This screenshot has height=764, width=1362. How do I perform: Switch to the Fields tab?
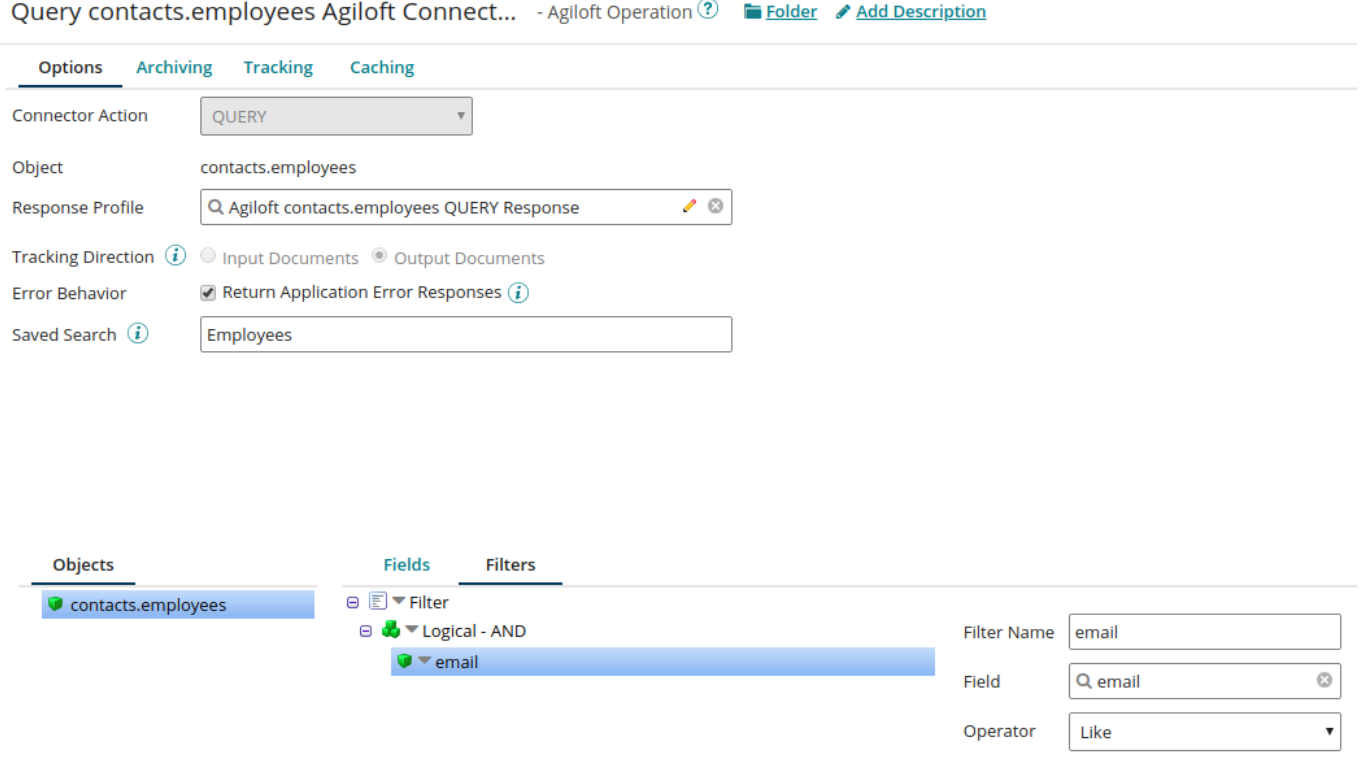click(x=406, y=564)
